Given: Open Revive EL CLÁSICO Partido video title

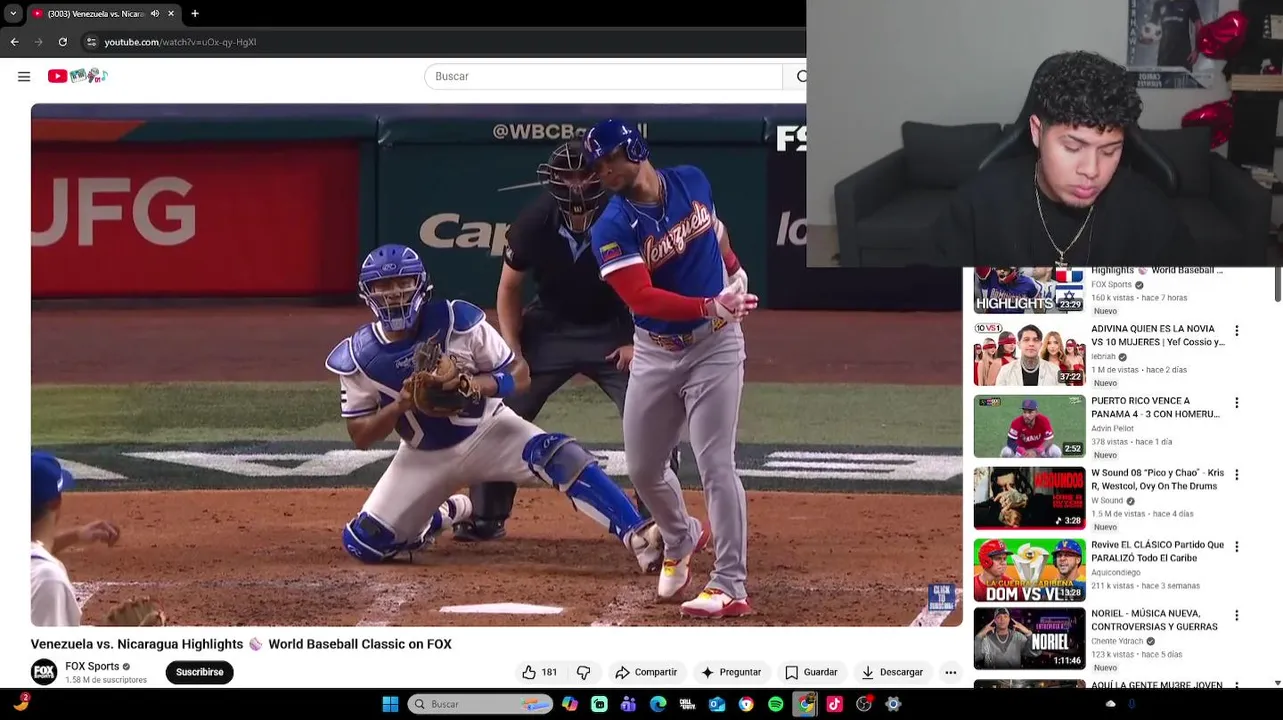Looking at the screenshot, I should click(1157, 551).
